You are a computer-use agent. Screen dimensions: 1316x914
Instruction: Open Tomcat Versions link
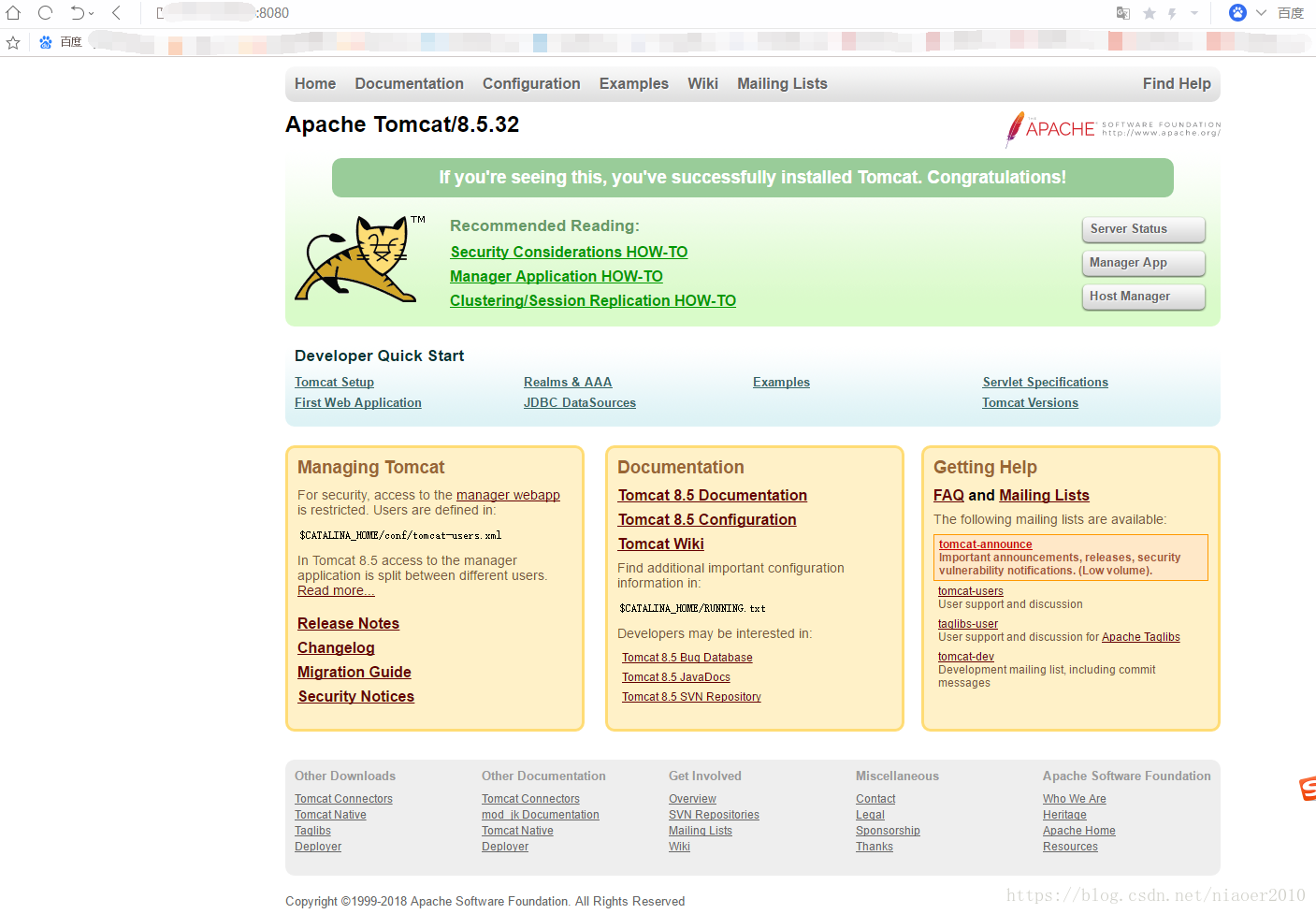1030,402
